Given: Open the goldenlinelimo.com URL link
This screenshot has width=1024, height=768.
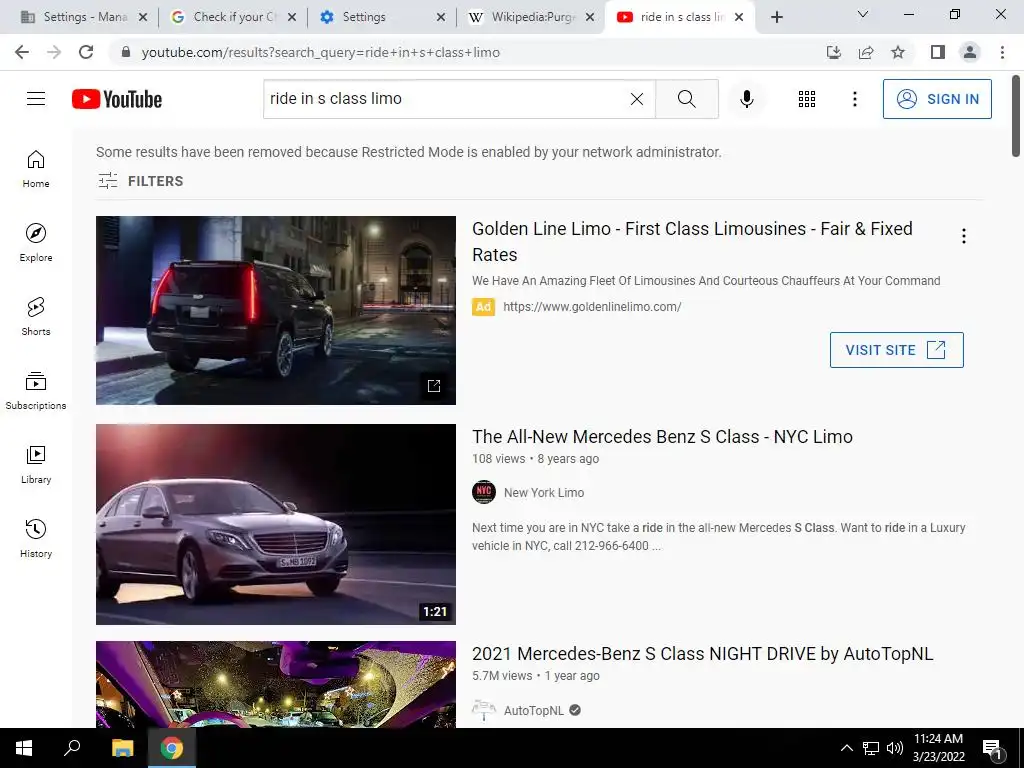Looking at the screenshot, I should (592, 306).
